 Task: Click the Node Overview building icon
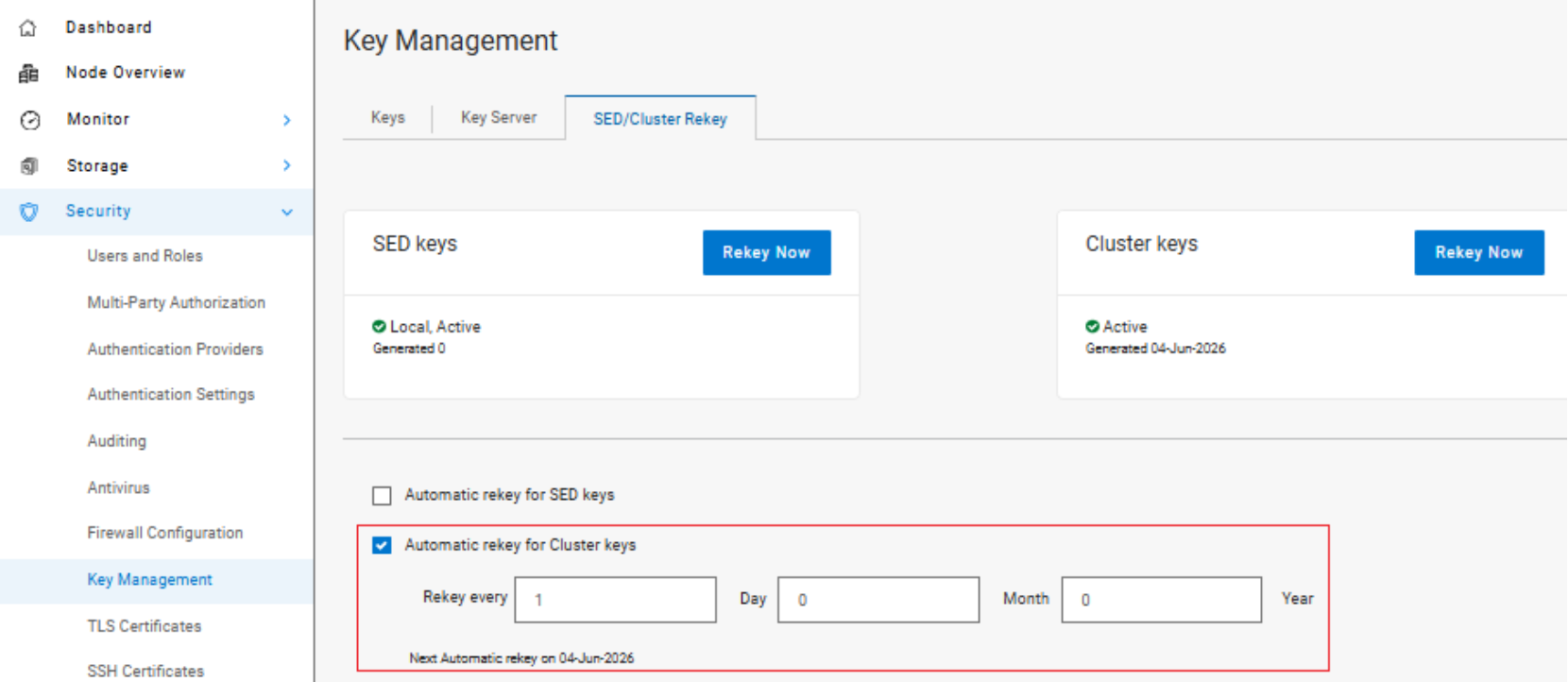pos(28,73)
